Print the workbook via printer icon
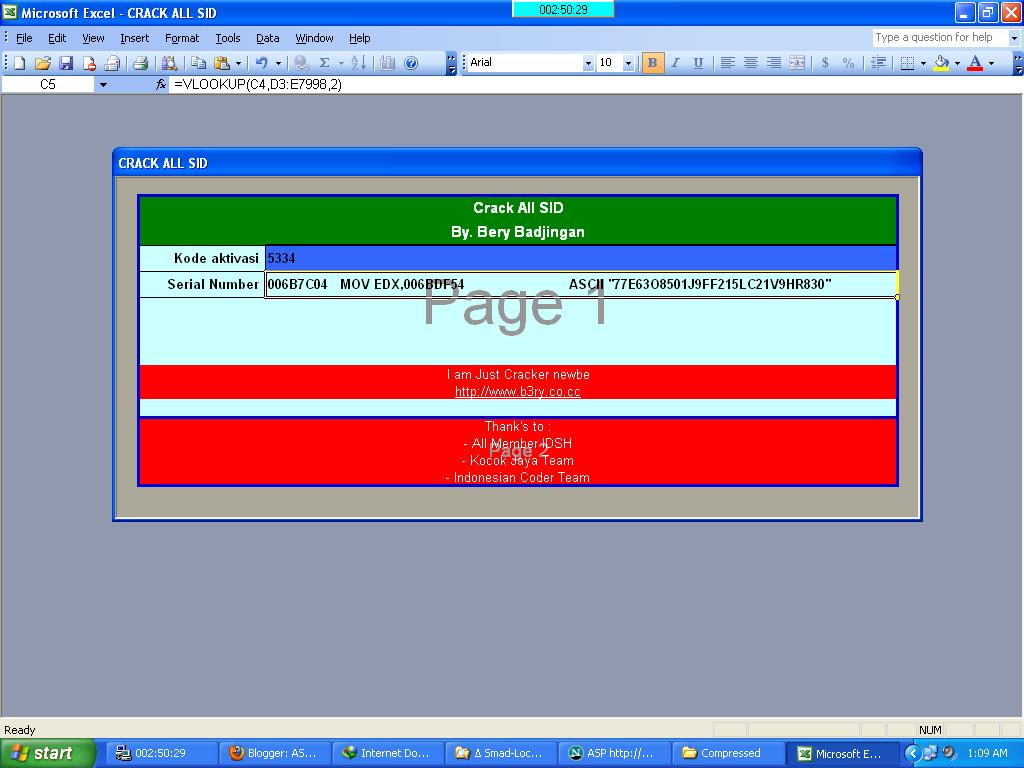 point(140,63)
